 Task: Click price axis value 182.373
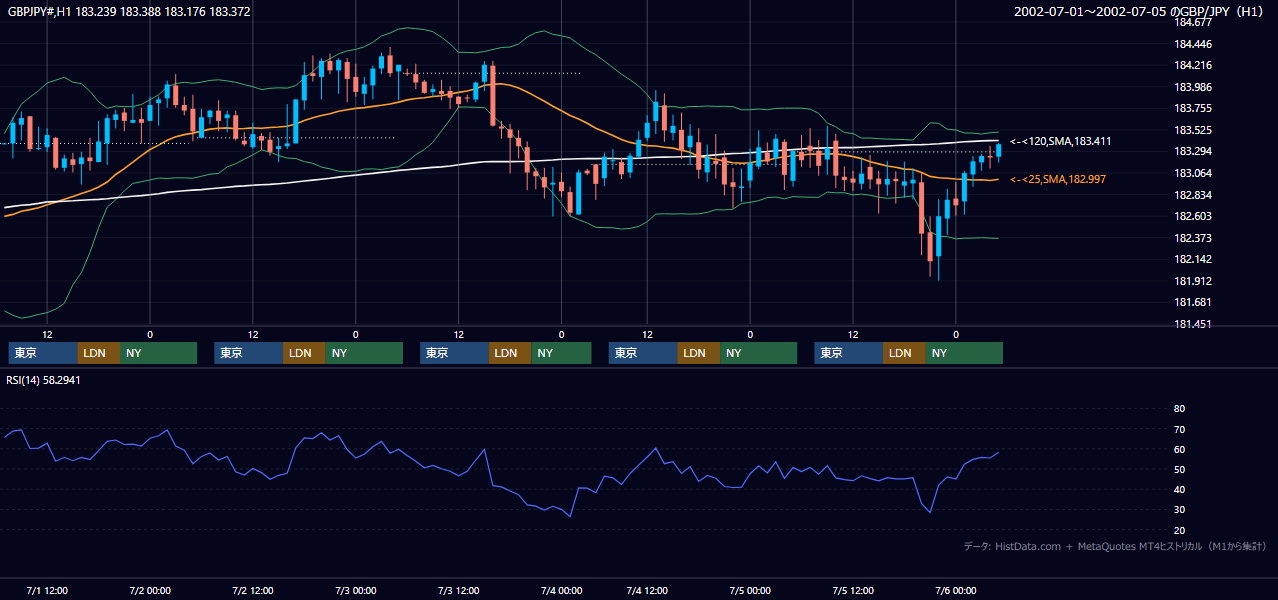click(1192, 238)
